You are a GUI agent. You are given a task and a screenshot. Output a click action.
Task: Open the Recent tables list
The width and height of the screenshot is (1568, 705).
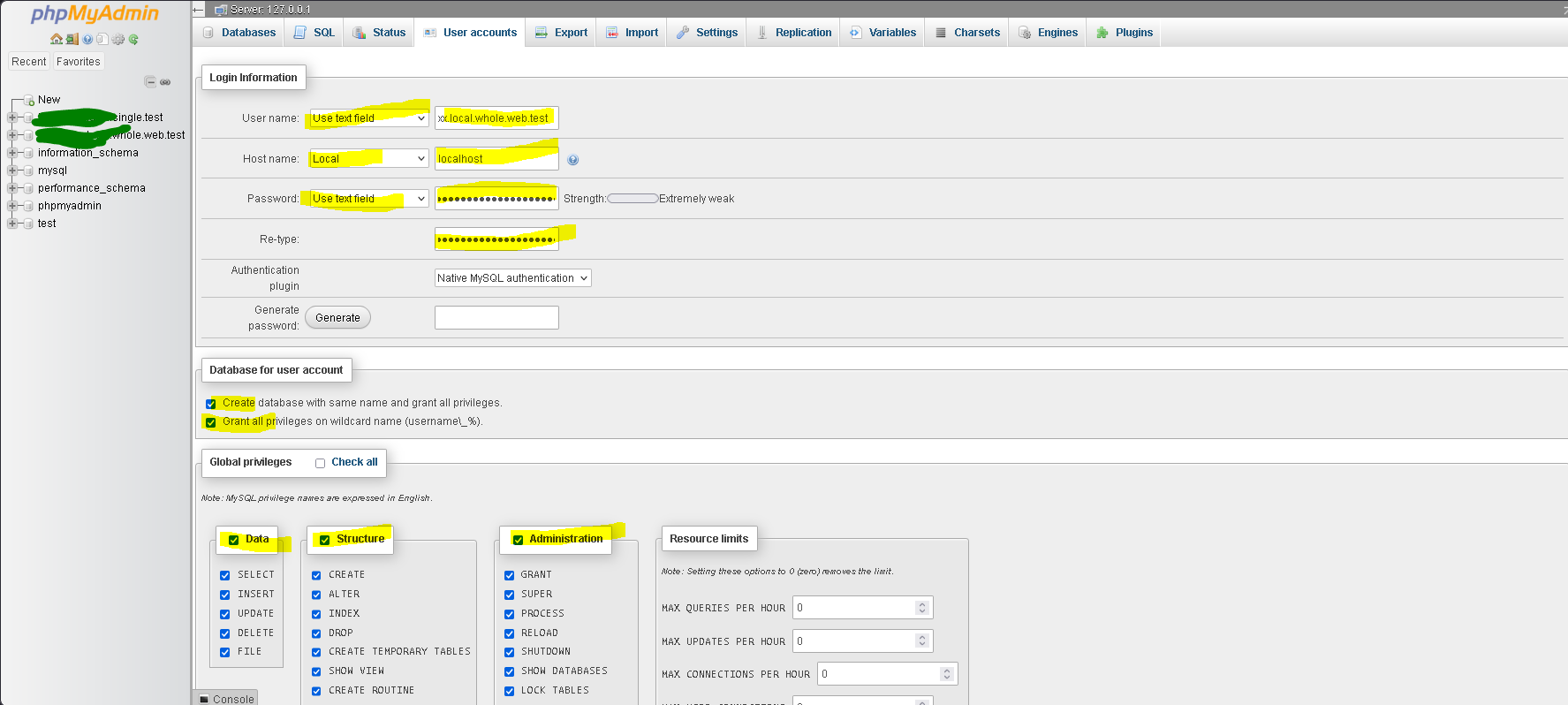coord(29,62)
